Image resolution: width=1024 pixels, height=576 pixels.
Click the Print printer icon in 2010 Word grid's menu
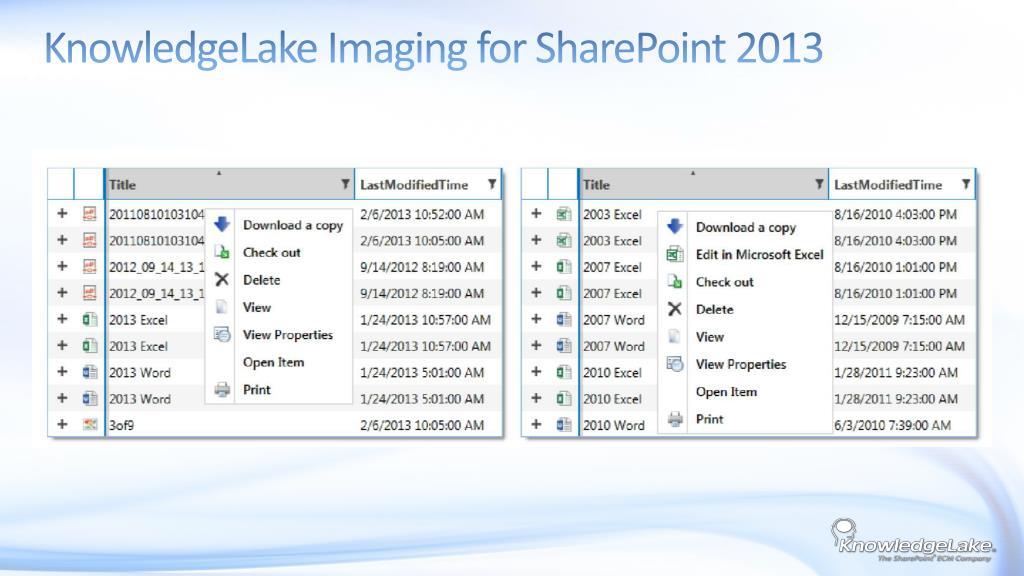tap(675, 419)
